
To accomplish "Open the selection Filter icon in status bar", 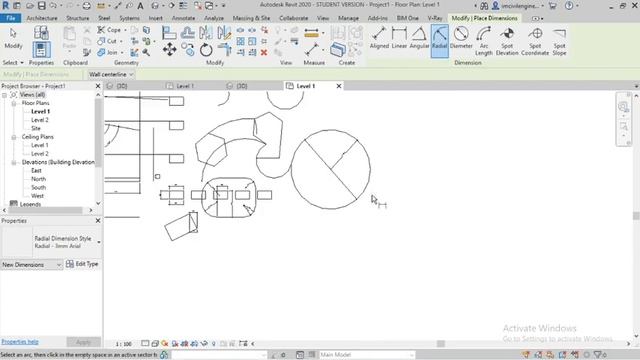I will pos(598,355).
